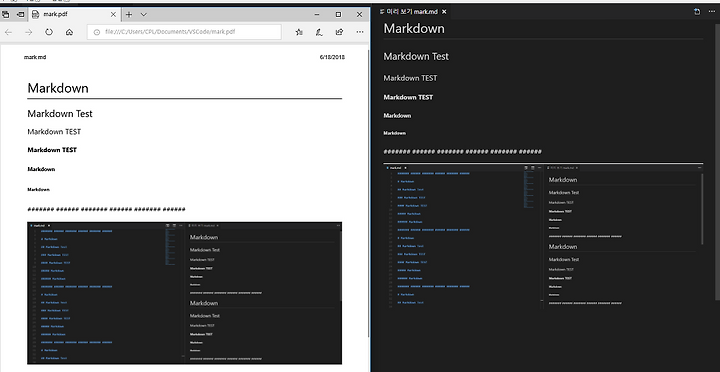The image size is (720, 372).
Task: Close the mark.pdf tab in Edge
Action: pos(113,15)
